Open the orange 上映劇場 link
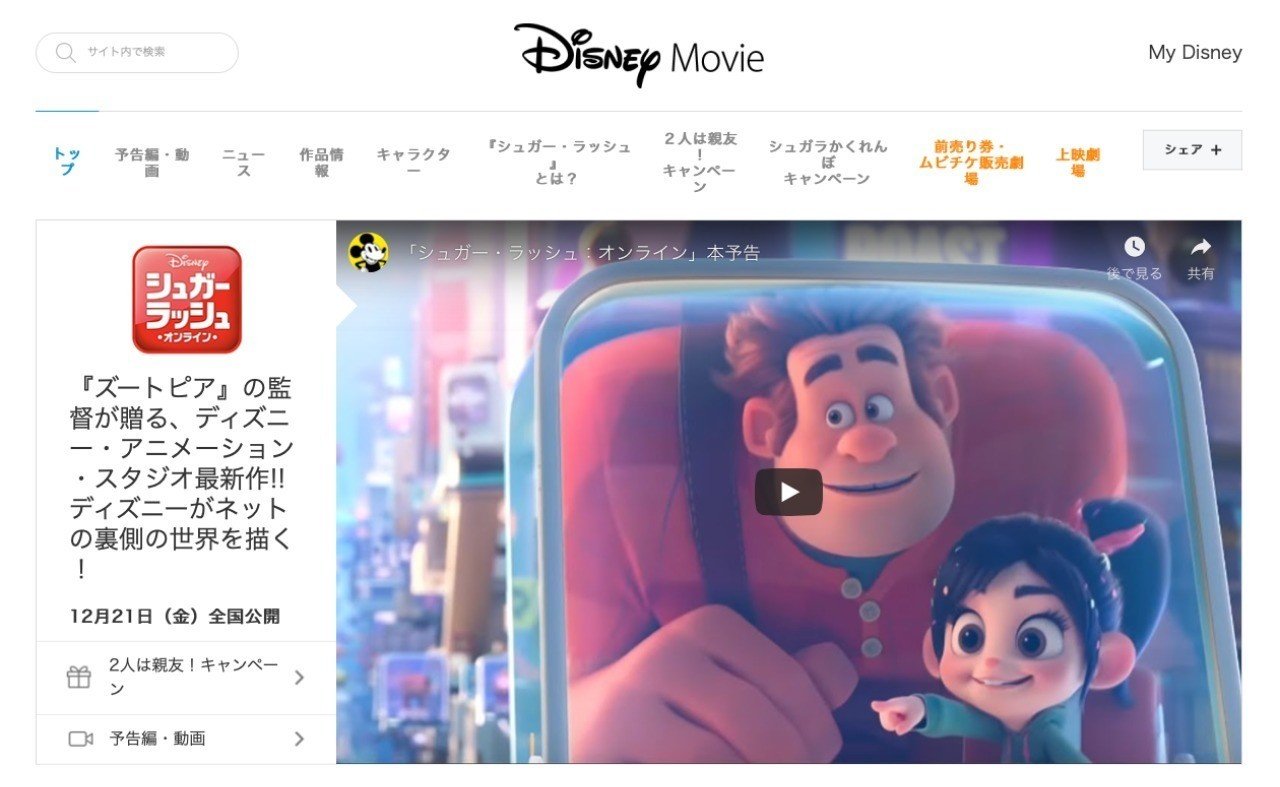The width and height of the screenshot is (1280, 787). pyautogui.click(x=1078, y=162)
